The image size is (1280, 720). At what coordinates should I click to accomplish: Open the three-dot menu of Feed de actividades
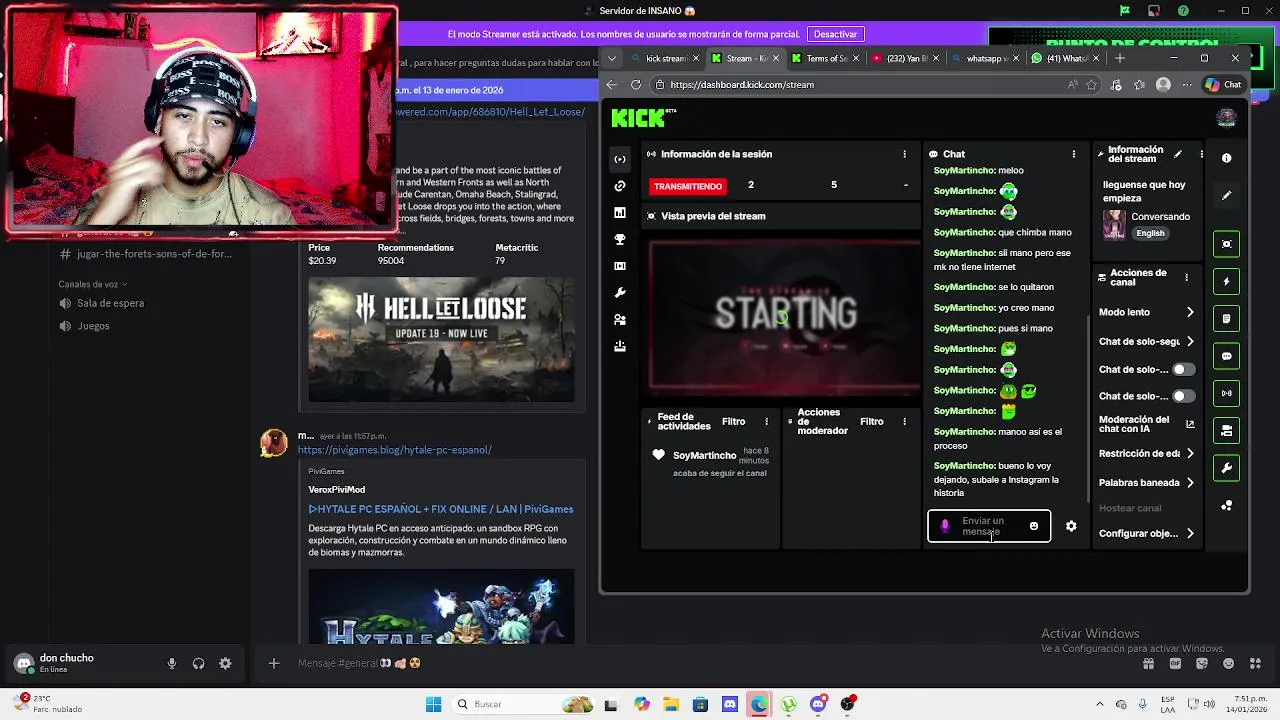pyautogui.click(x=767, y=421)
